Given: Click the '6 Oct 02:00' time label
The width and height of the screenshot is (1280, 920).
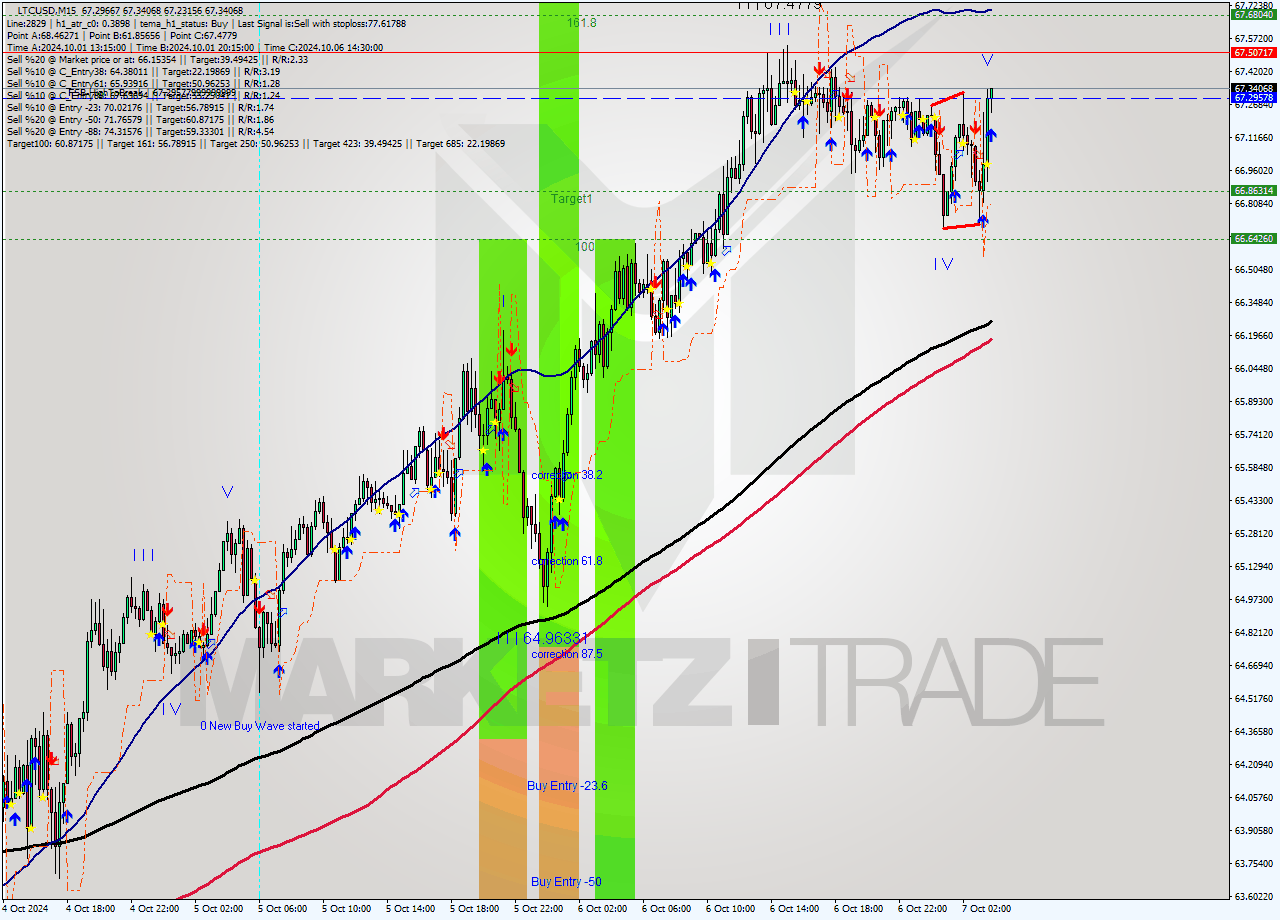Looking at the screenshot, I should tap(602, 909).
